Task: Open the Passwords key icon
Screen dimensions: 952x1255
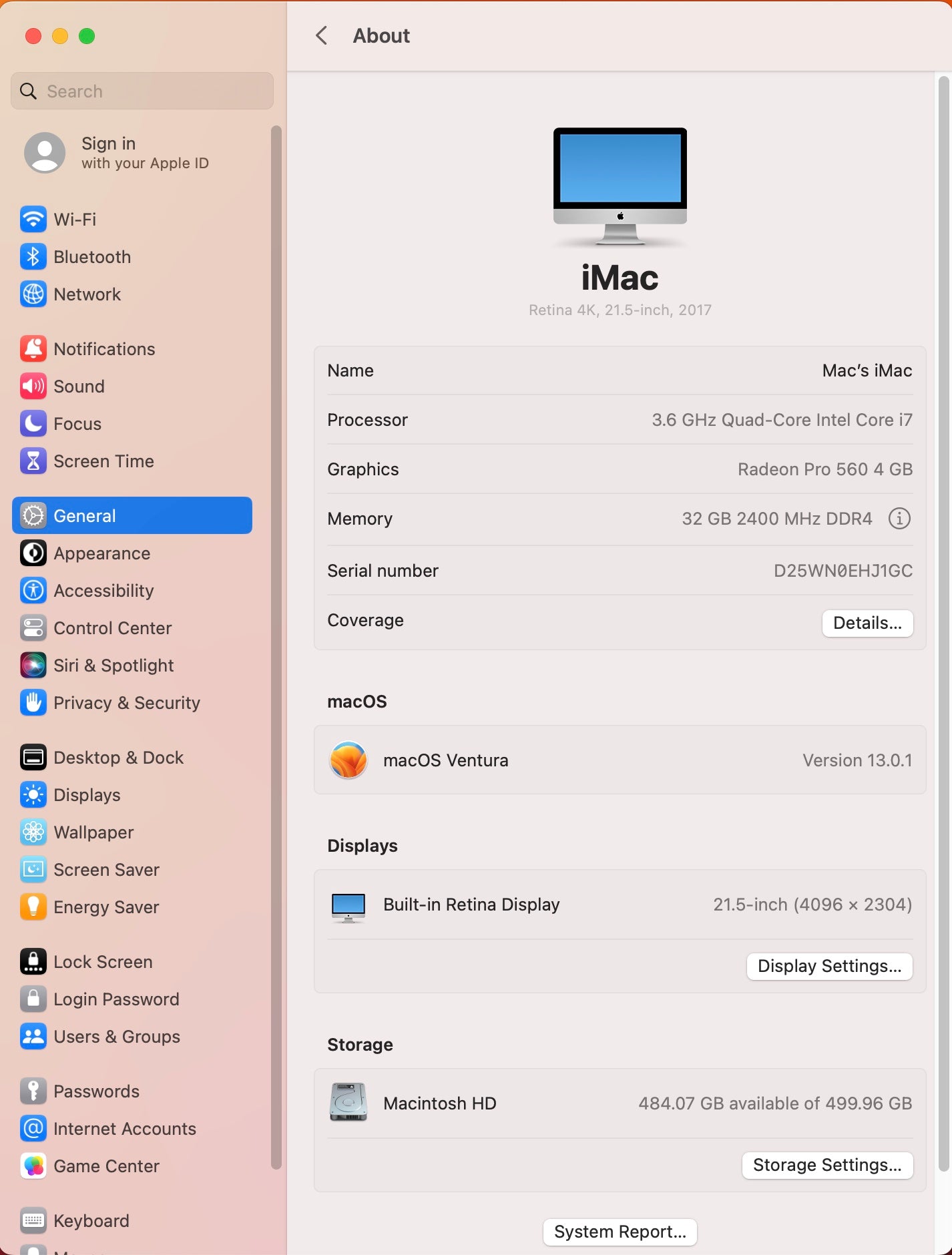Action: tap(33, 1091)
